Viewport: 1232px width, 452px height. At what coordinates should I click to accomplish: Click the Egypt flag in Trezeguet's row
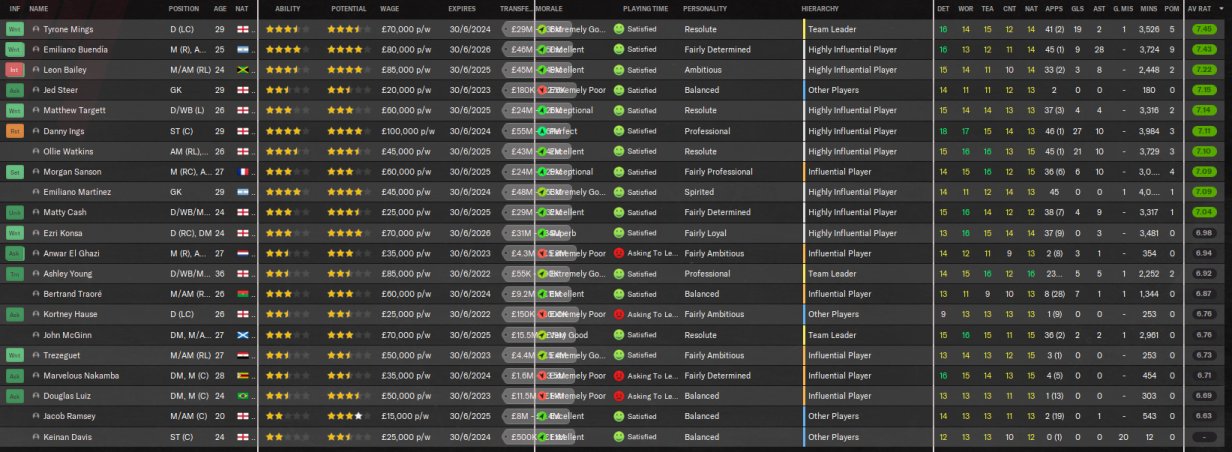click(x=243, y=355)
